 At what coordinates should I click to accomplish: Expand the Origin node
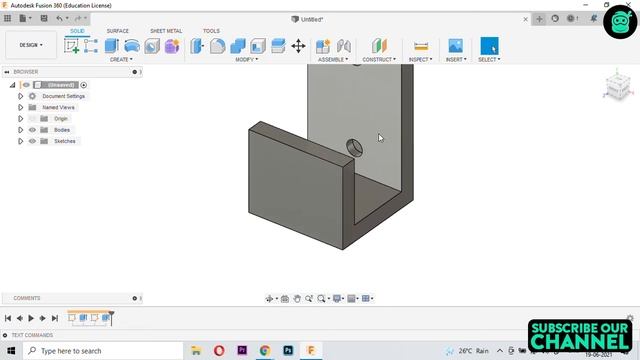pyautogui.click(x=20, y=119)
